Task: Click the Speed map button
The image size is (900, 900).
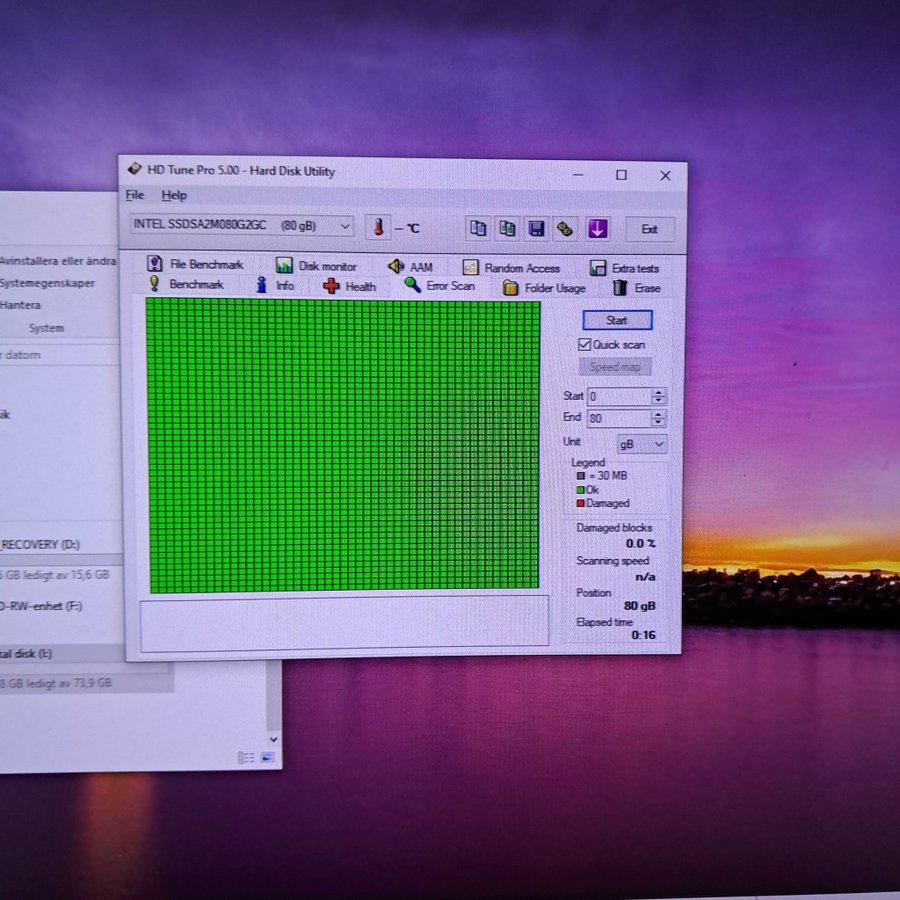Action: pyautogui.click(x=615, y=367)
